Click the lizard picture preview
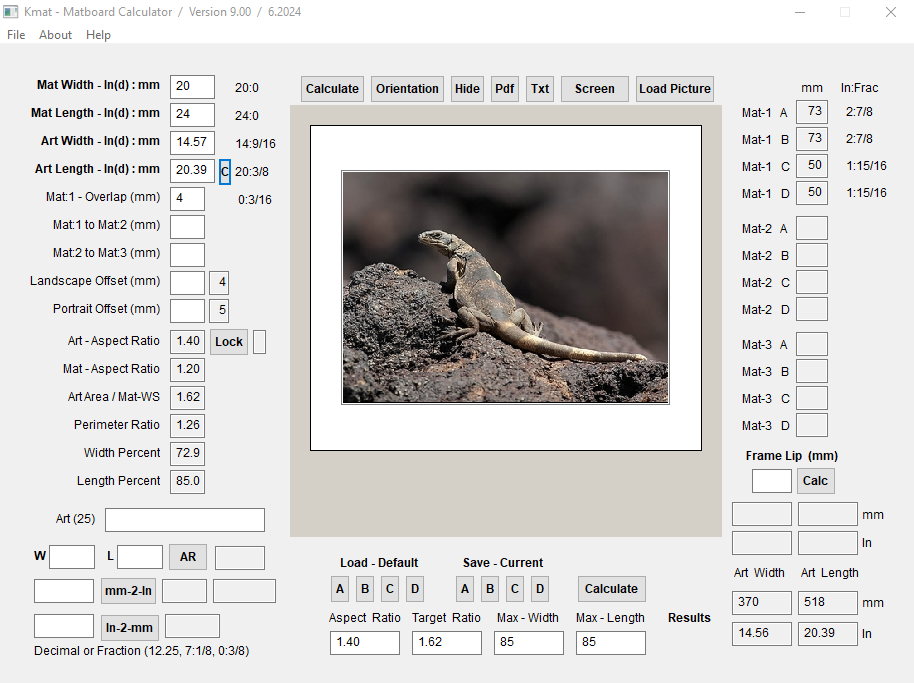The height and width of the screenshot is (683, 914). [505, 287]
